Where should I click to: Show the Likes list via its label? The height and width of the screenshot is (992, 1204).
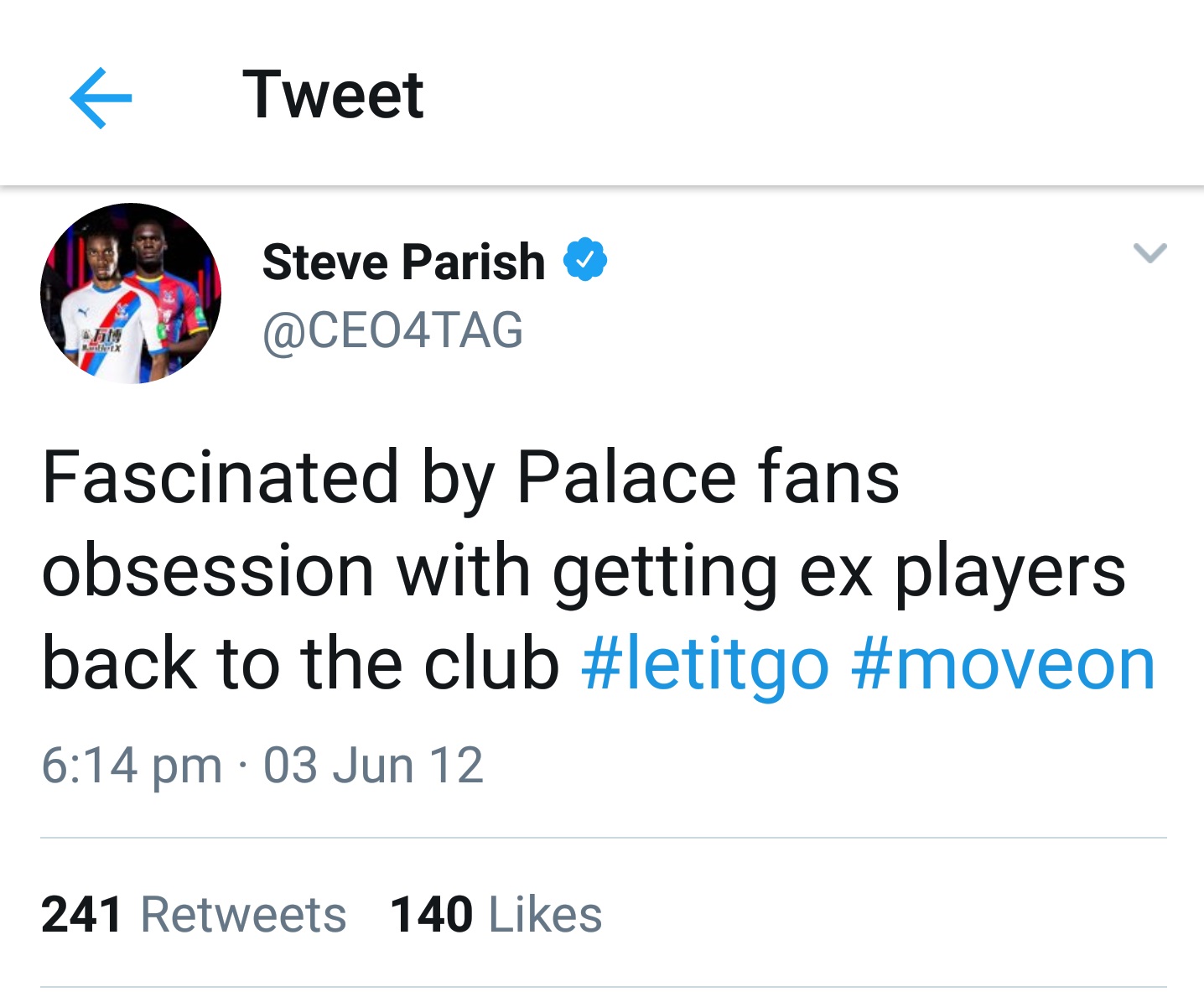click(x=545, y=914)
